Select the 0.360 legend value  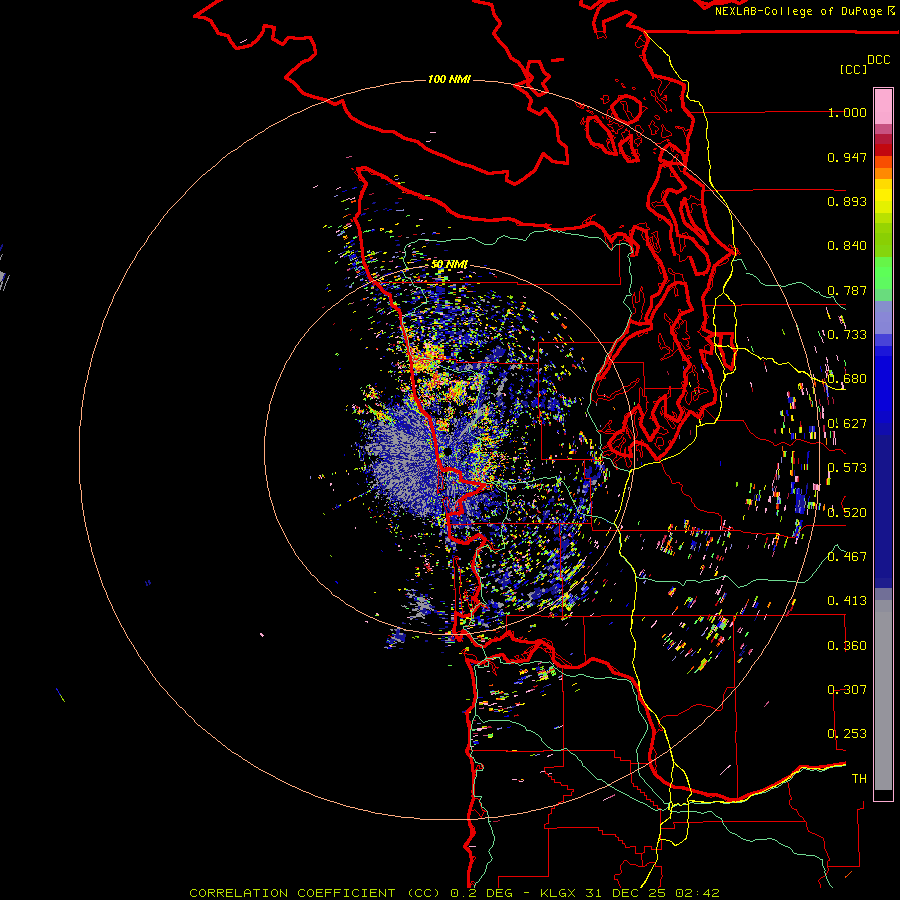(847, 646)
